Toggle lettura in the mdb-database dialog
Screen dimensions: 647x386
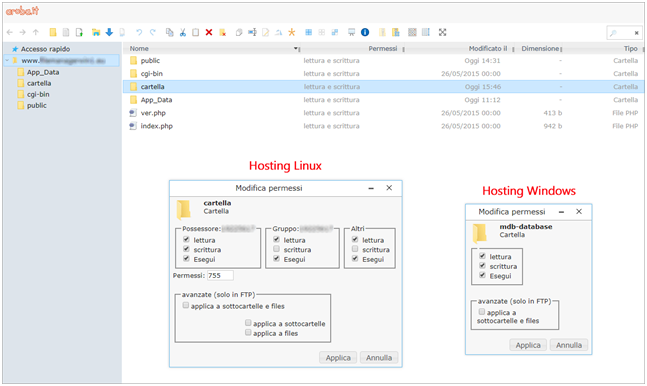click(482, 256)
